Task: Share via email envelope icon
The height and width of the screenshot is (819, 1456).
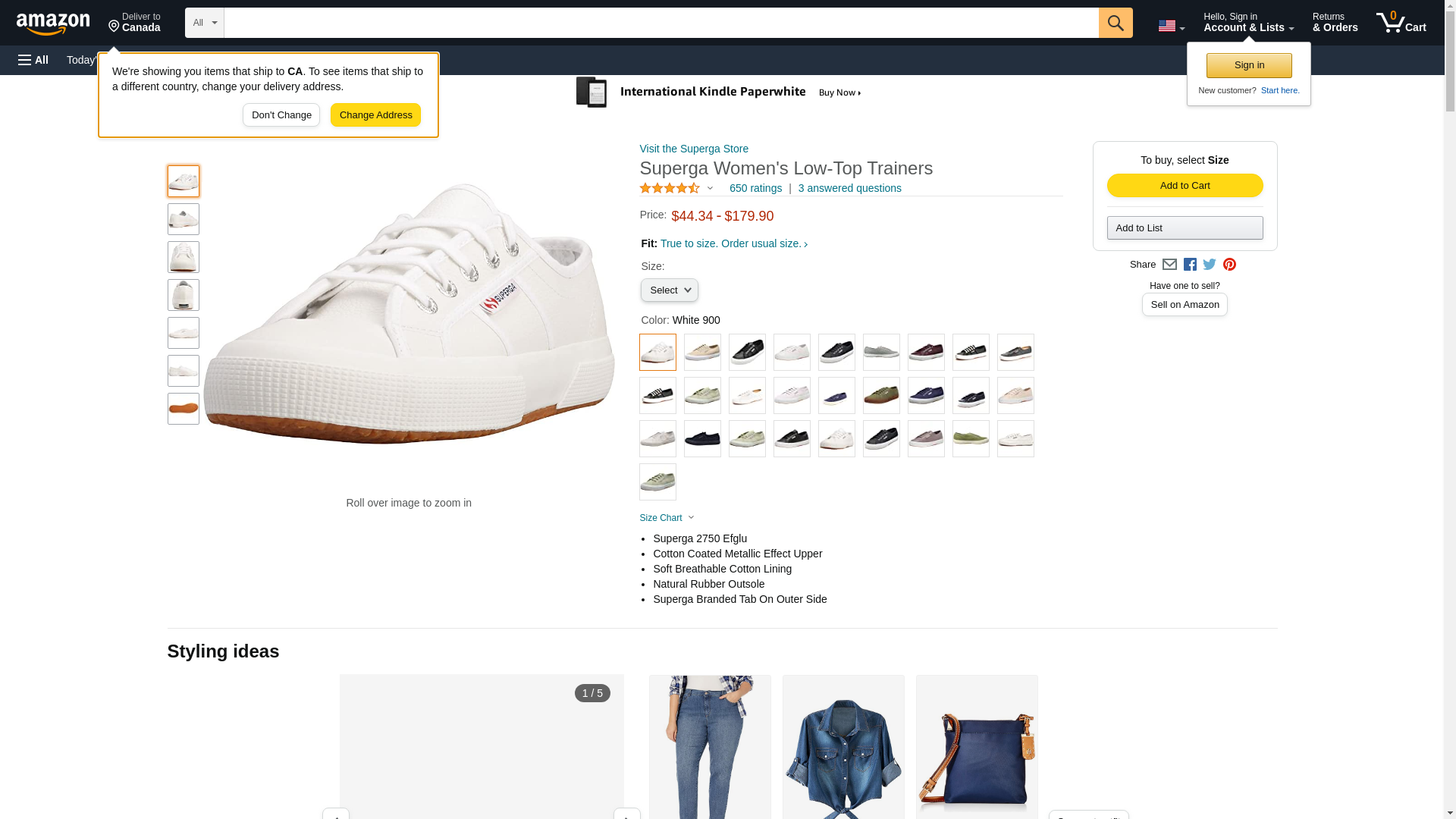Action: pyautogui.click(x=1169, y=265)
